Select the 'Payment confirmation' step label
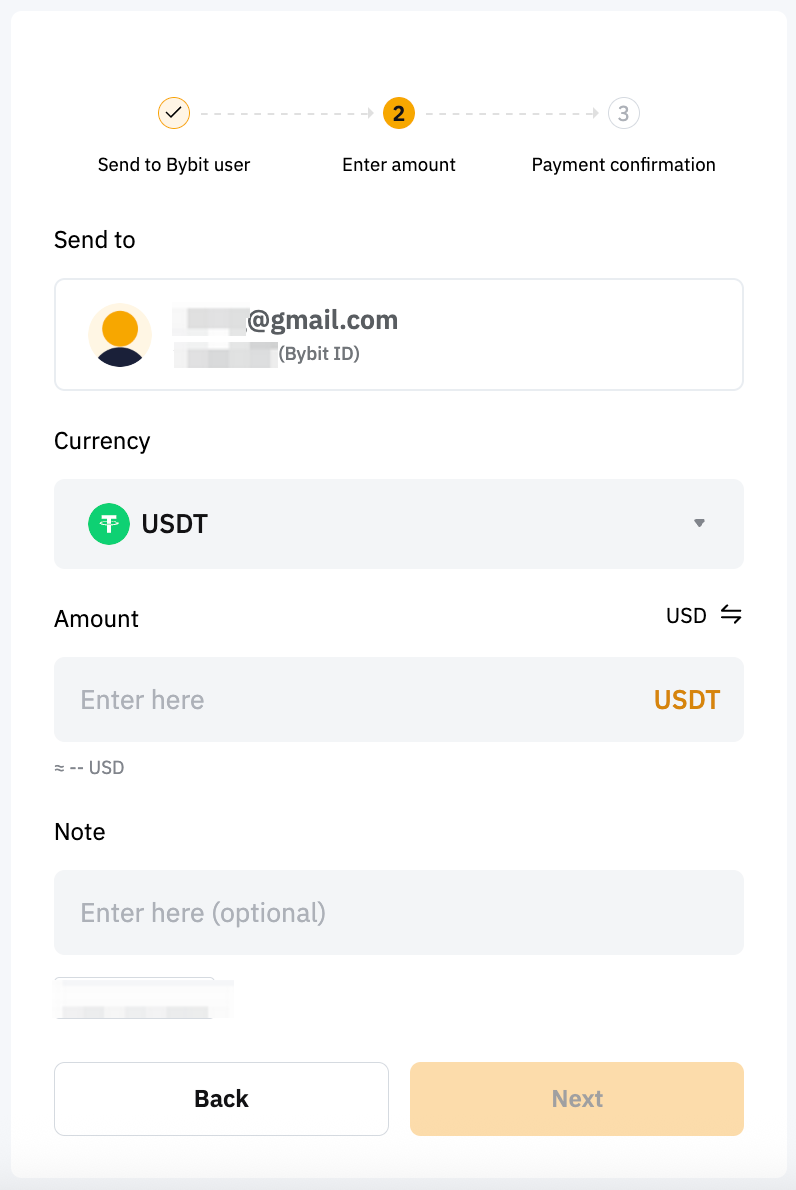The height and width of the screenshot is (1190, 796). (x=623, y=165)
